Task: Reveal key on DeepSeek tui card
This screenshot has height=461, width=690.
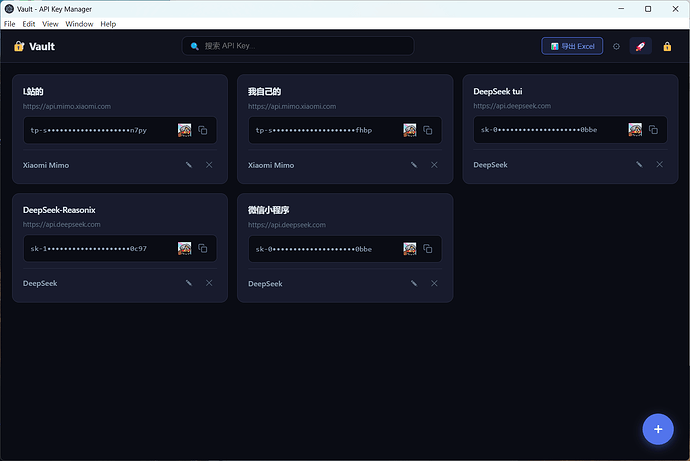Action: click(x=635, y=130)
